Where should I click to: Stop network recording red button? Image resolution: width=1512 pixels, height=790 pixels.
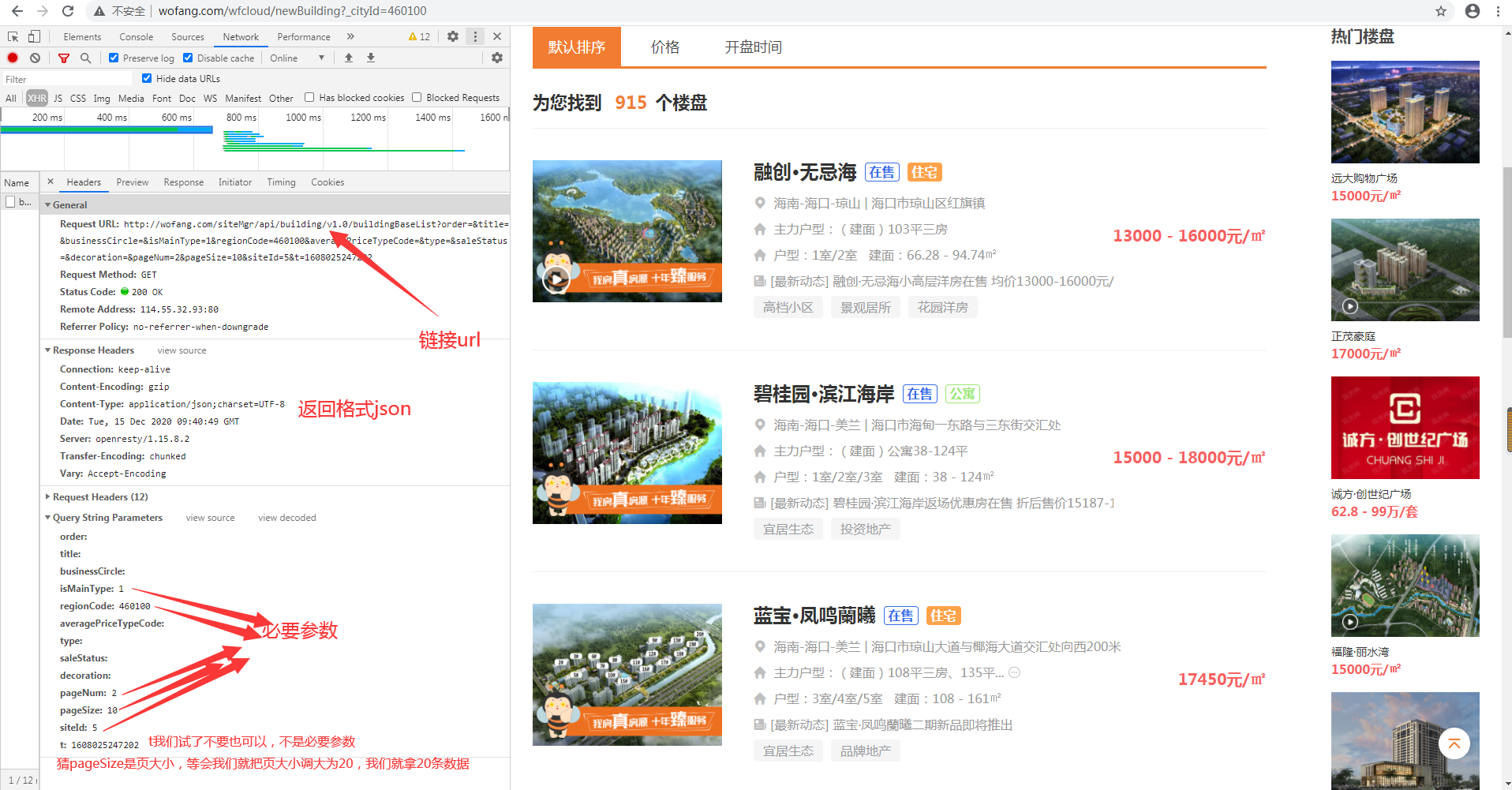[x=13, y=58]
